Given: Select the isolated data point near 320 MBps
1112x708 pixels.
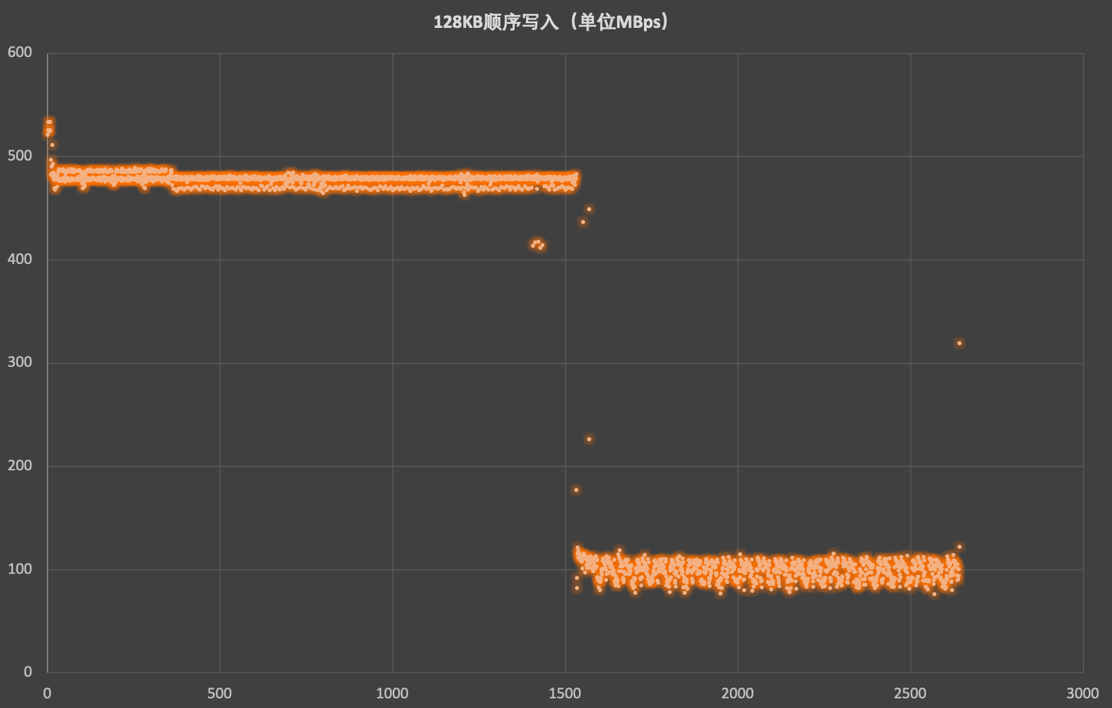Looking at the screenshot, I should 959,343.
